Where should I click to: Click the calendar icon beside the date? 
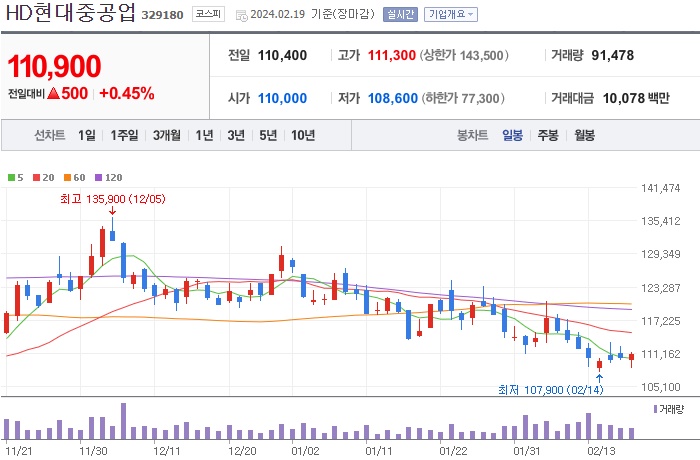tap(241, 16)
